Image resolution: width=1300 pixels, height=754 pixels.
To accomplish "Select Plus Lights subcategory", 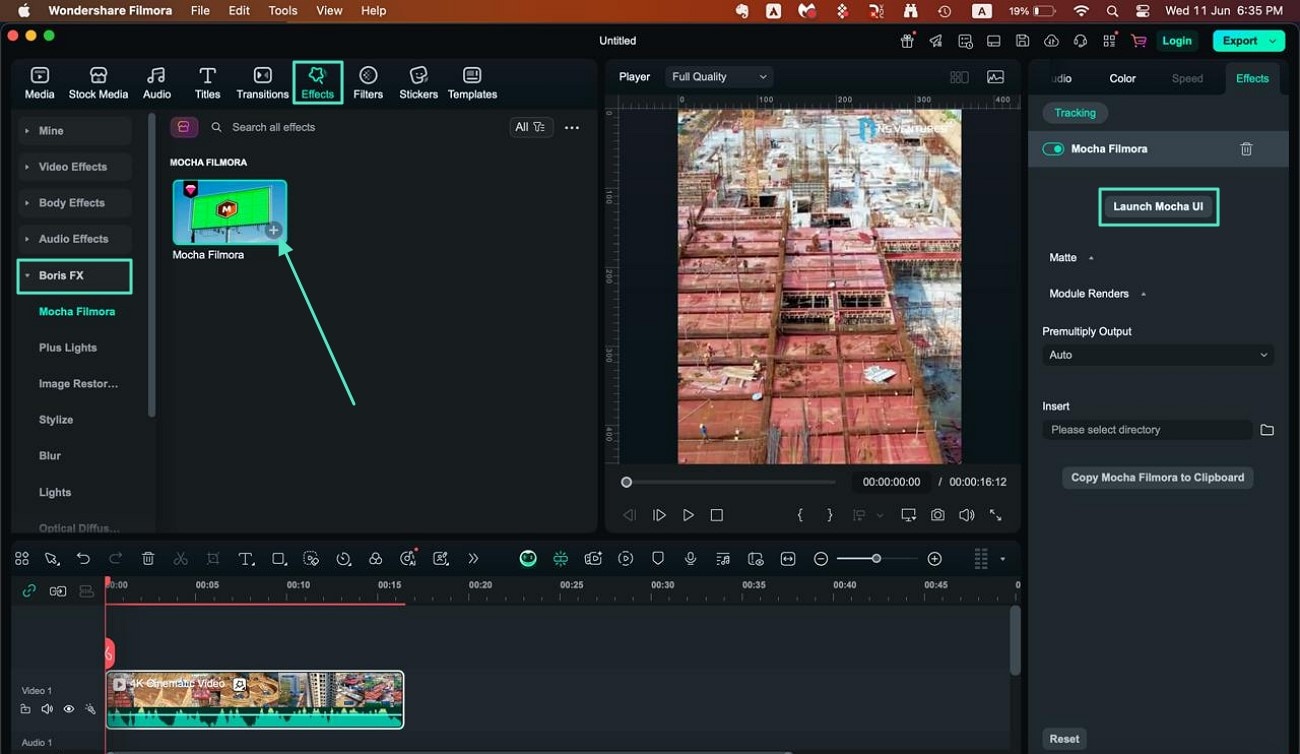I will [x=68, y=348].
